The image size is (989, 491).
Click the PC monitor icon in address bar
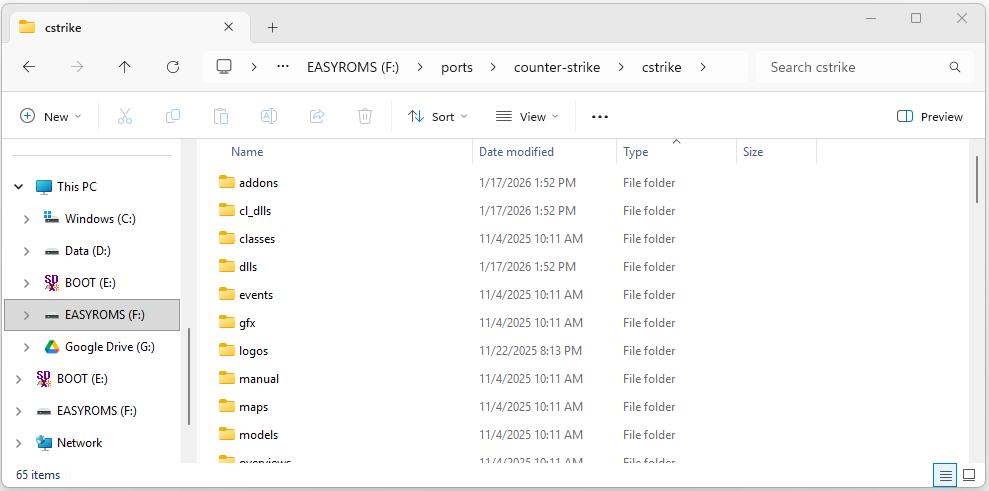[x=224, y=66]
